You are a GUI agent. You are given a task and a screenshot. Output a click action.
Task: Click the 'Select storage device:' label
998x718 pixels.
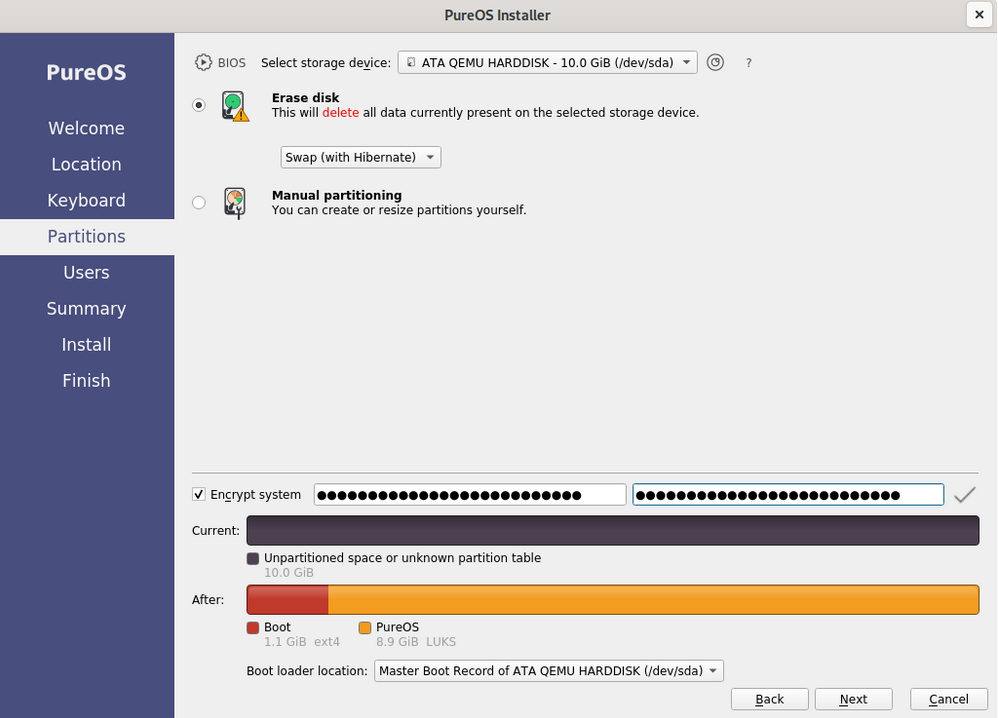(326, 62)
